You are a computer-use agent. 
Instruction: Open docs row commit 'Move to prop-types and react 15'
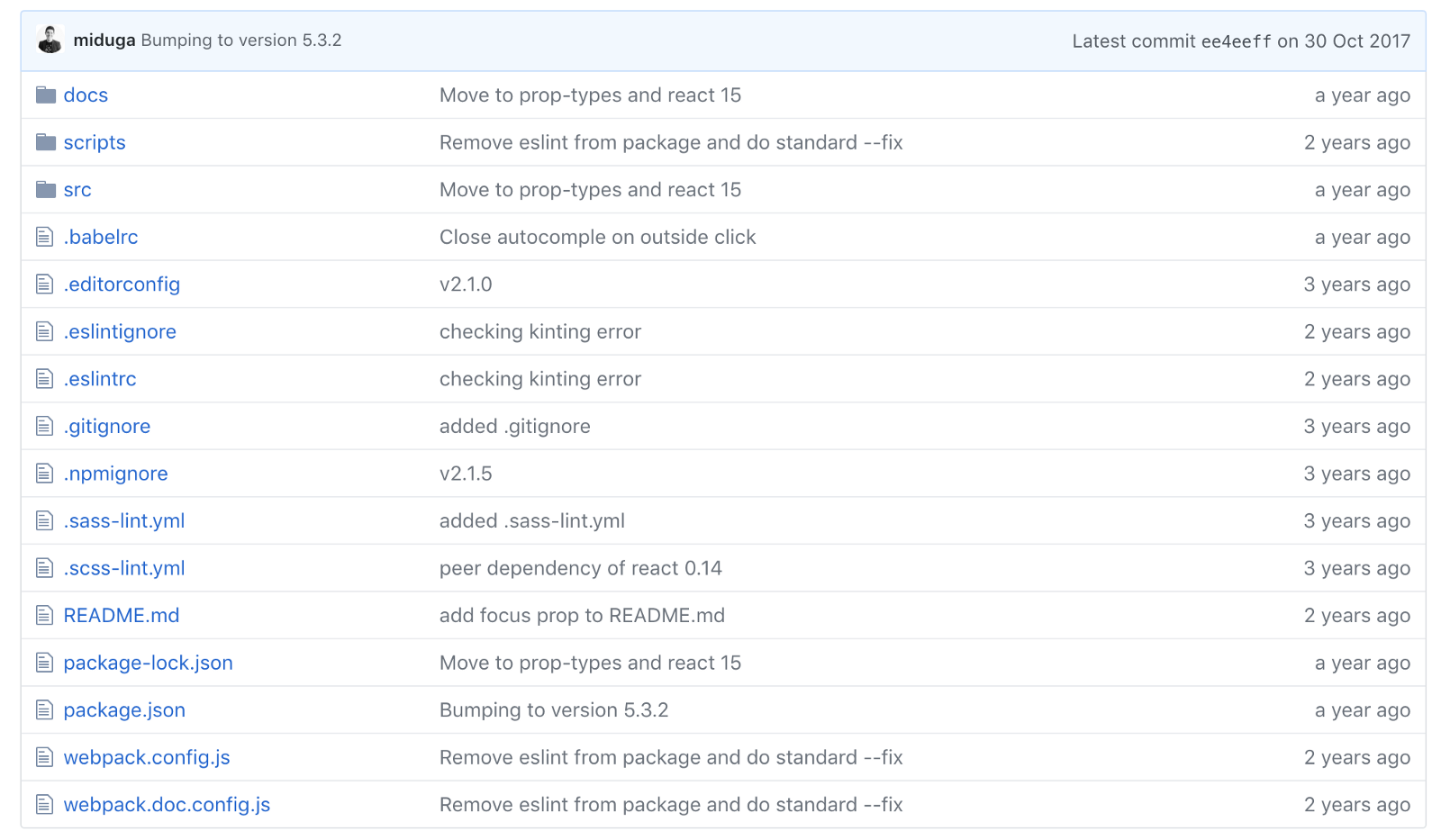(x=590, y=95)
